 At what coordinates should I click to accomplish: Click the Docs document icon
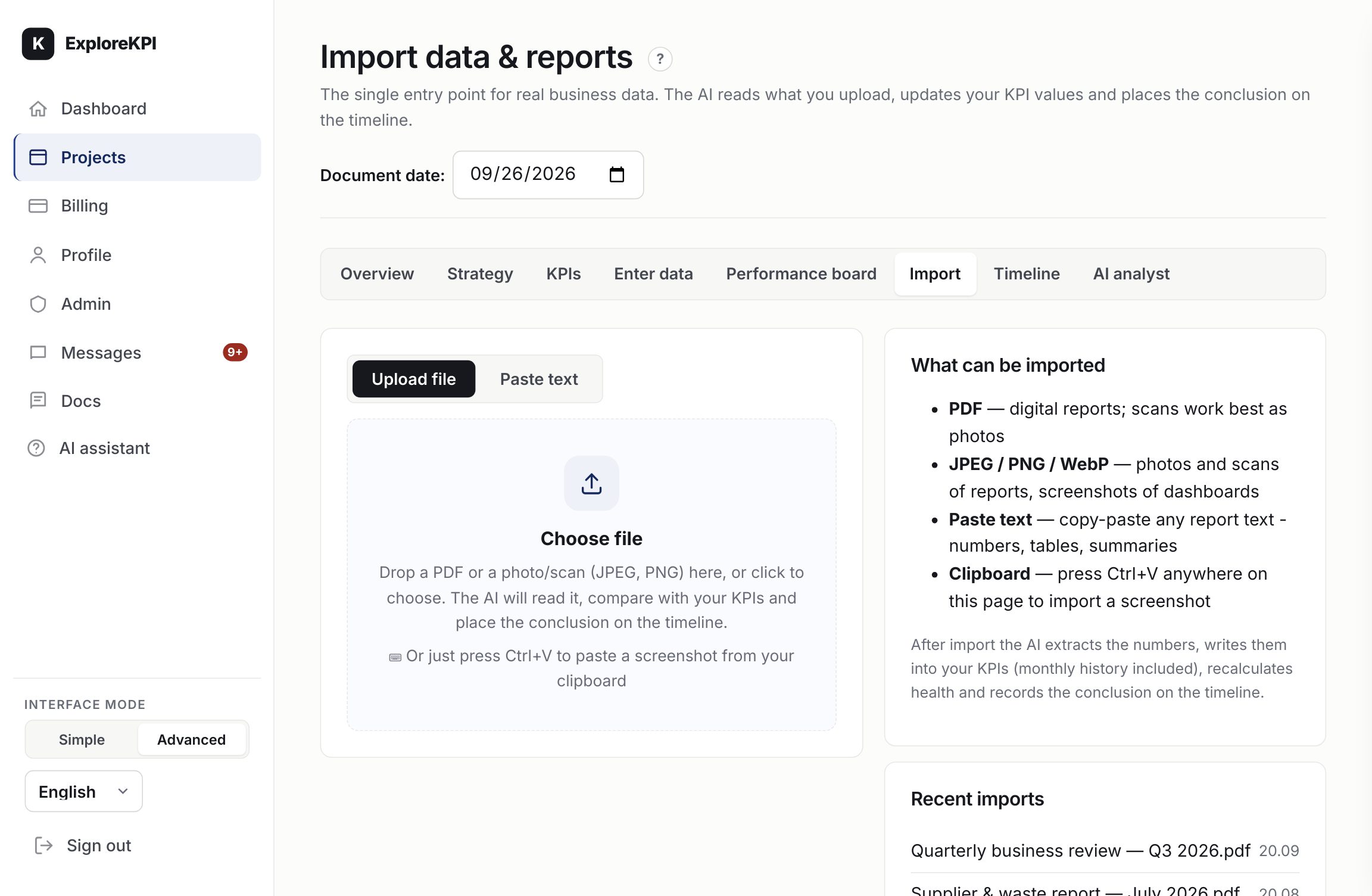pyautogui.click(x=38, y=400)
